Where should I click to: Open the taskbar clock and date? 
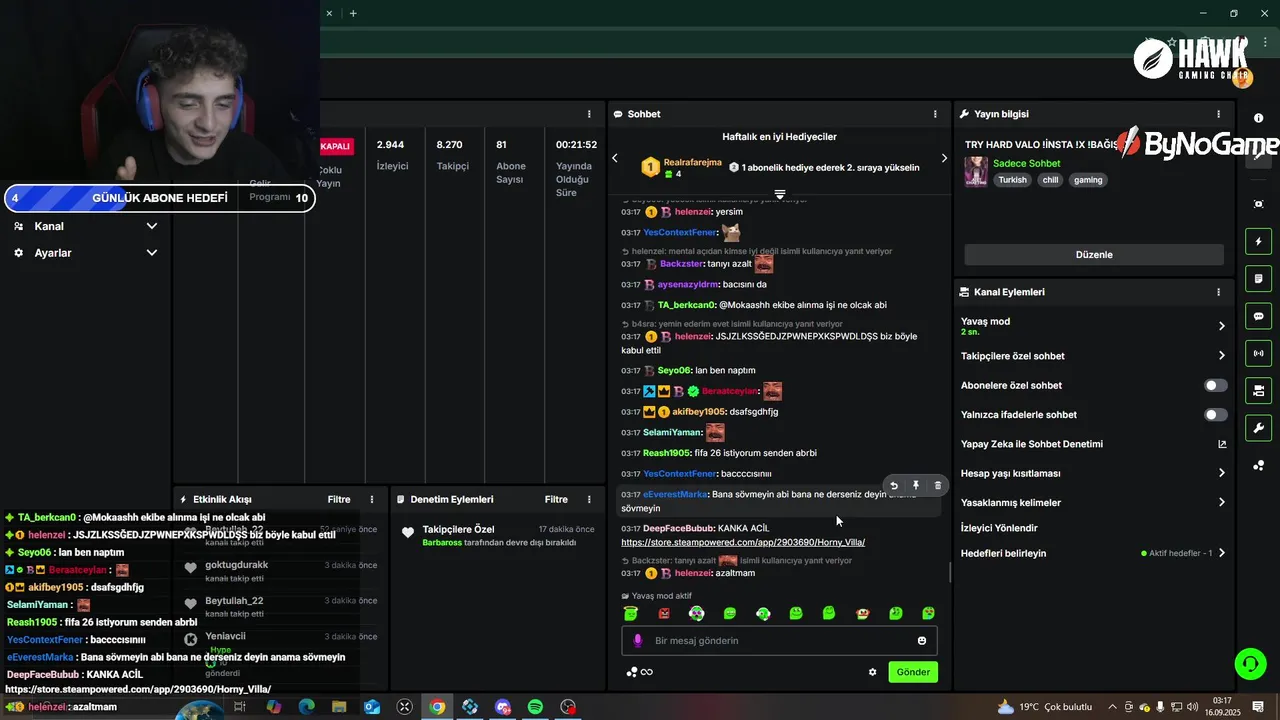[1221, 707]
